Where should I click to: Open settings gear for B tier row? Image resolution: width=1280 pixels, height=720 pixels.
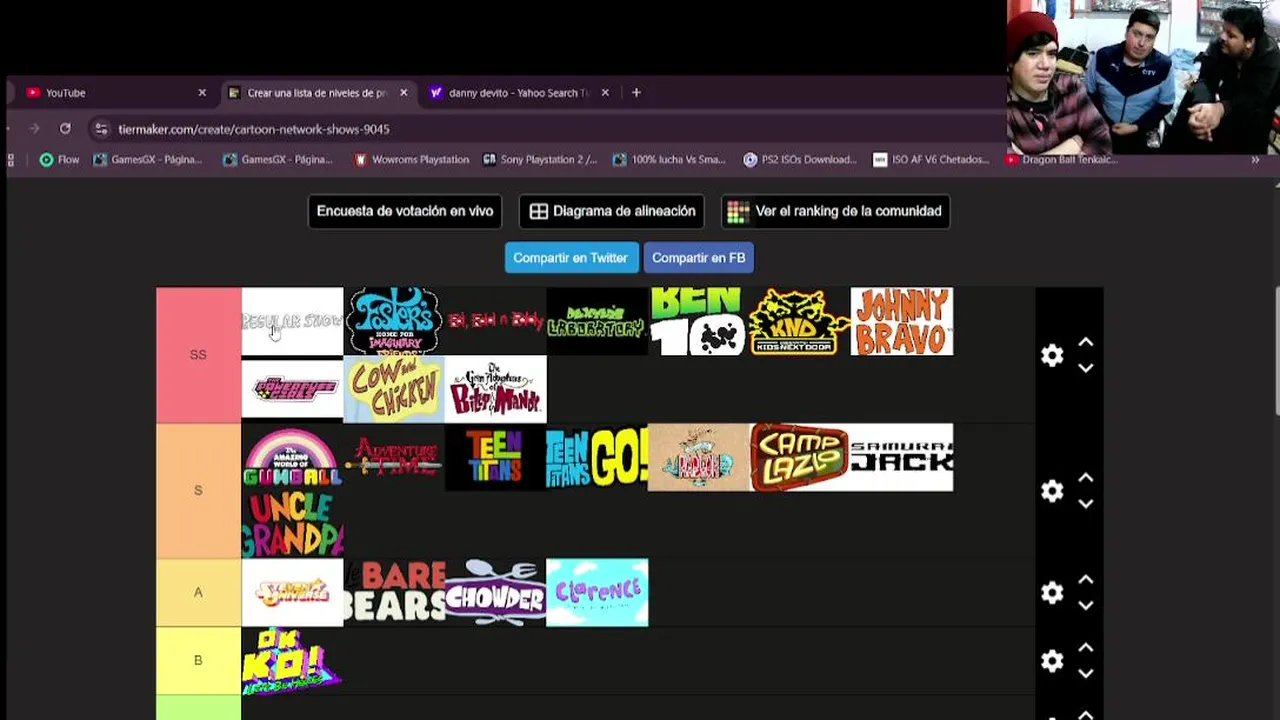[1052, 661]
